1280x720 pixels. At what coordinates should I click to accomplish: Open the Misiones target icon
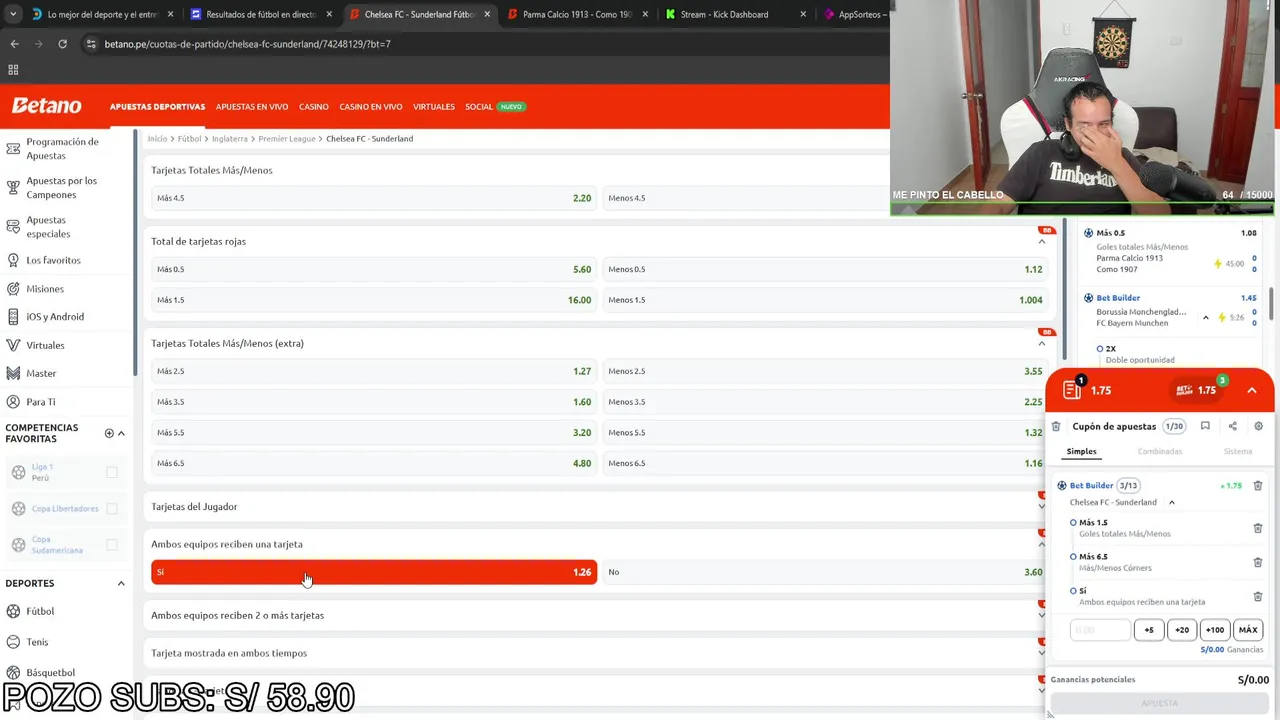13,289
